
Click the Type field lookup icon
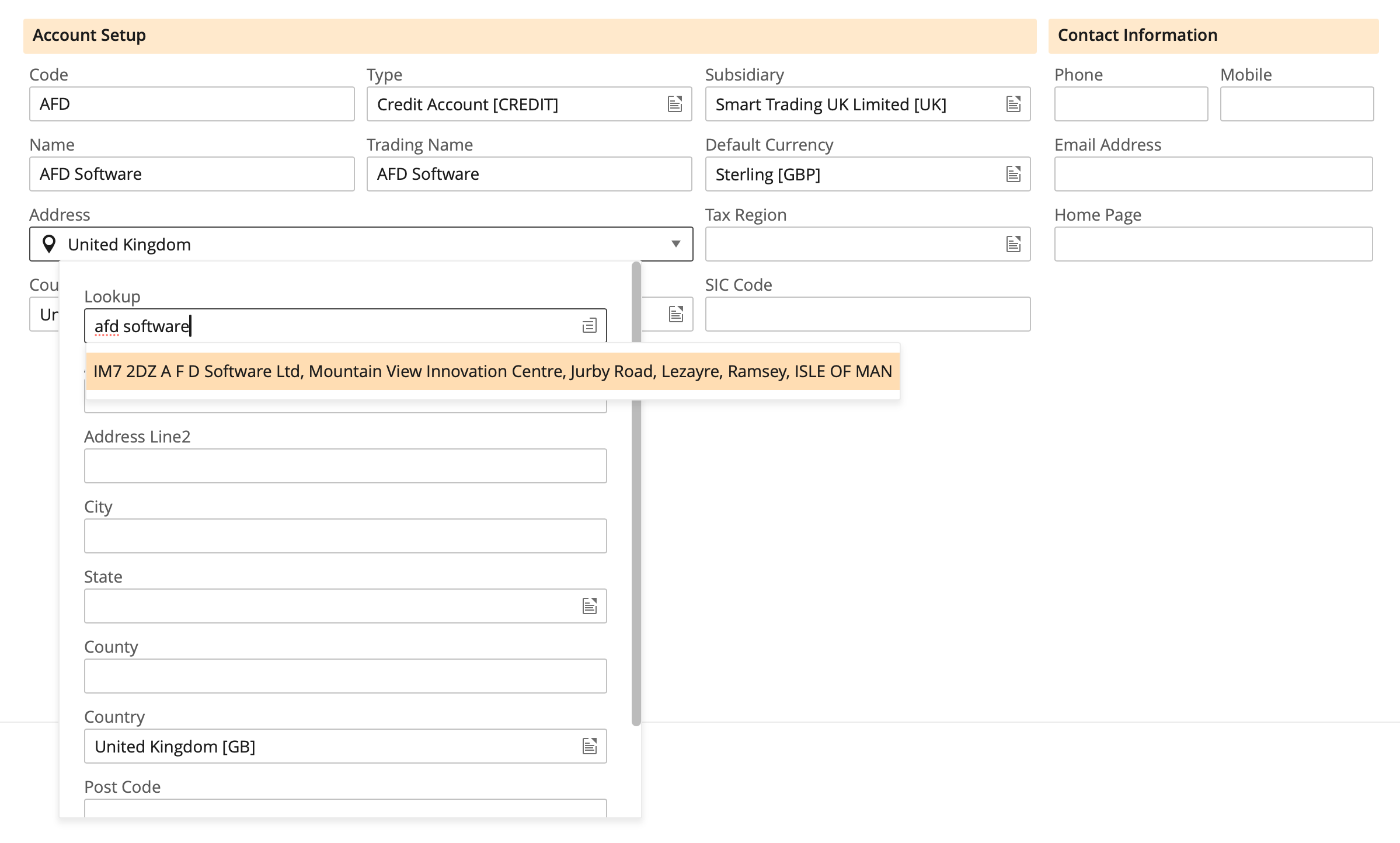[675, 104]
